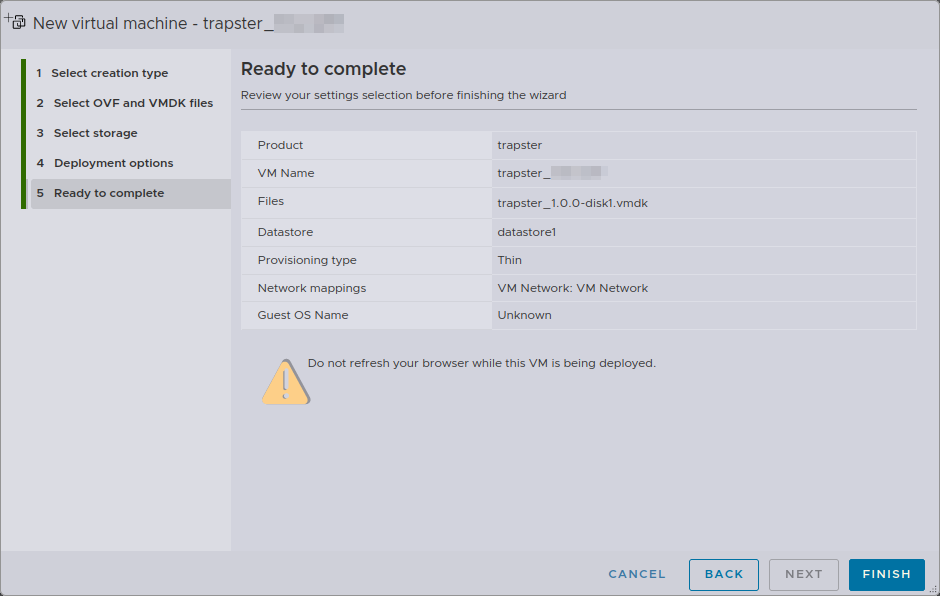Viewport: 940px width, 596px height.
Task: Click the Ready to complete heading
Action: pos(323,69)
